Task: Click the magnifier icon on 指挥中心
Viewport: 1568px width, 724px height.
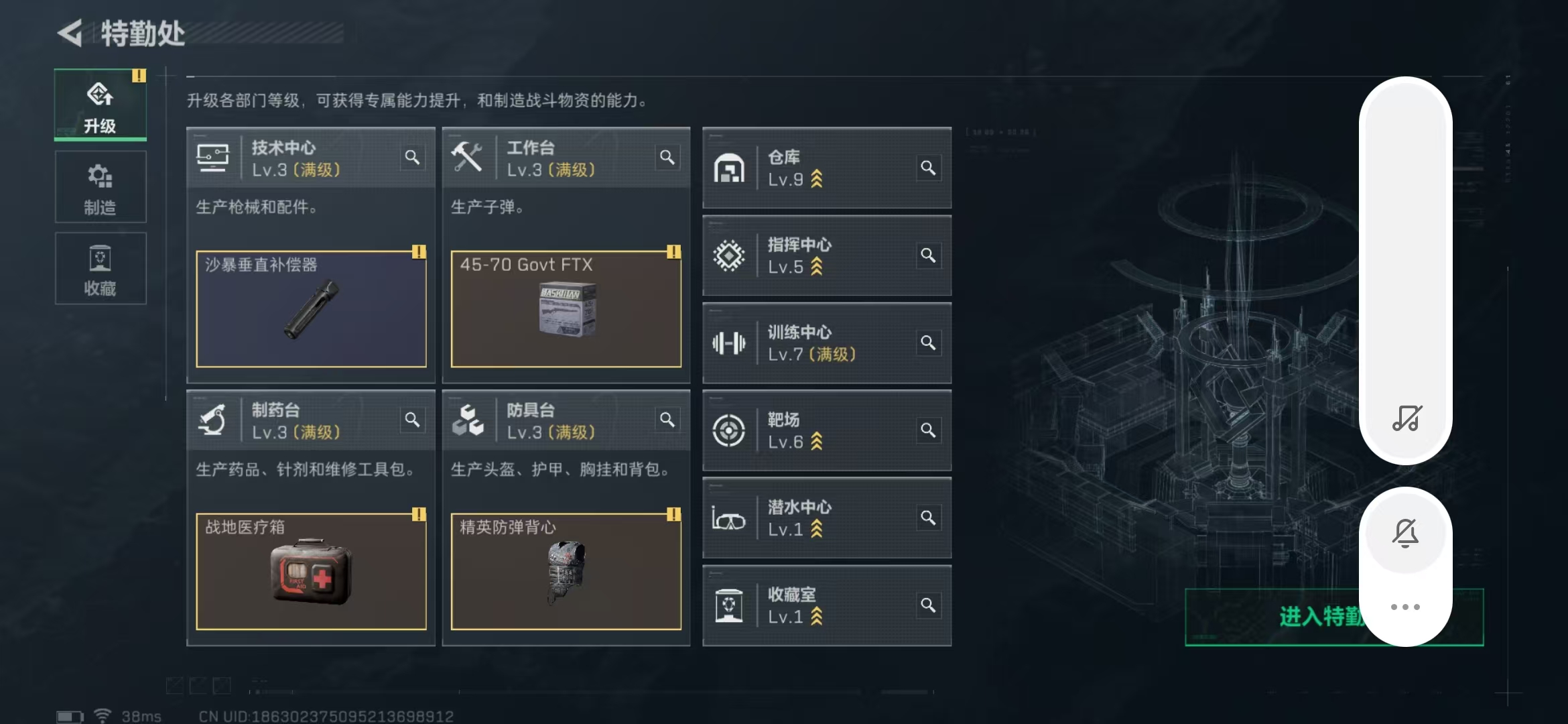Action: click(928, 255)
